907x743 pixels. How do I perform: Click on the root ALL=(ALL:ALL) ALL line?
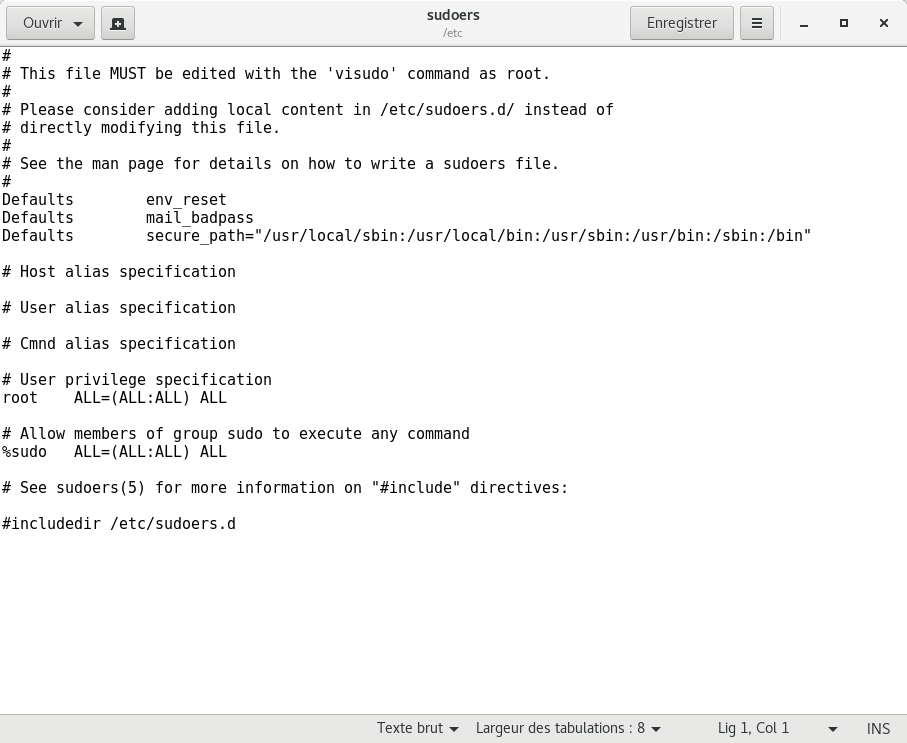coord(114,398)
